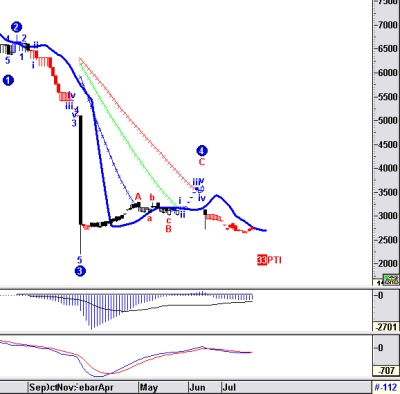Screen dimensions: 400x394
Task: Click the 5000 price axis level
Action: pyautogui.click(x=388, y=120)
